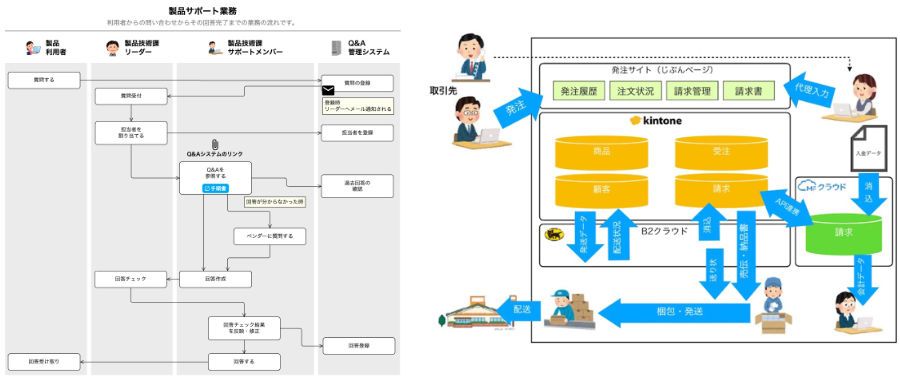Open the blue 手順書 badge
The width and height of the screenshot is (900, 379).
click(215, 188)
